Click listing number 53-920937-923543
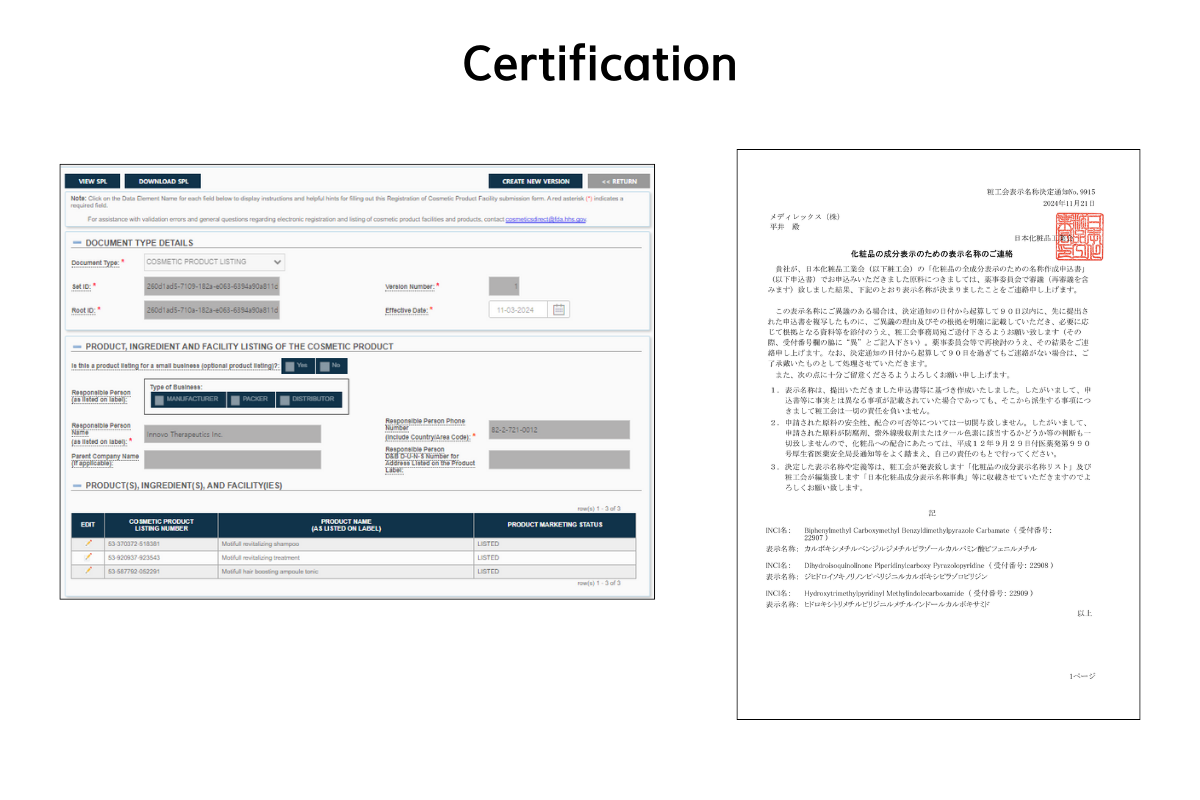Screen dimensions: 1200x800 [x=135, y=557]
